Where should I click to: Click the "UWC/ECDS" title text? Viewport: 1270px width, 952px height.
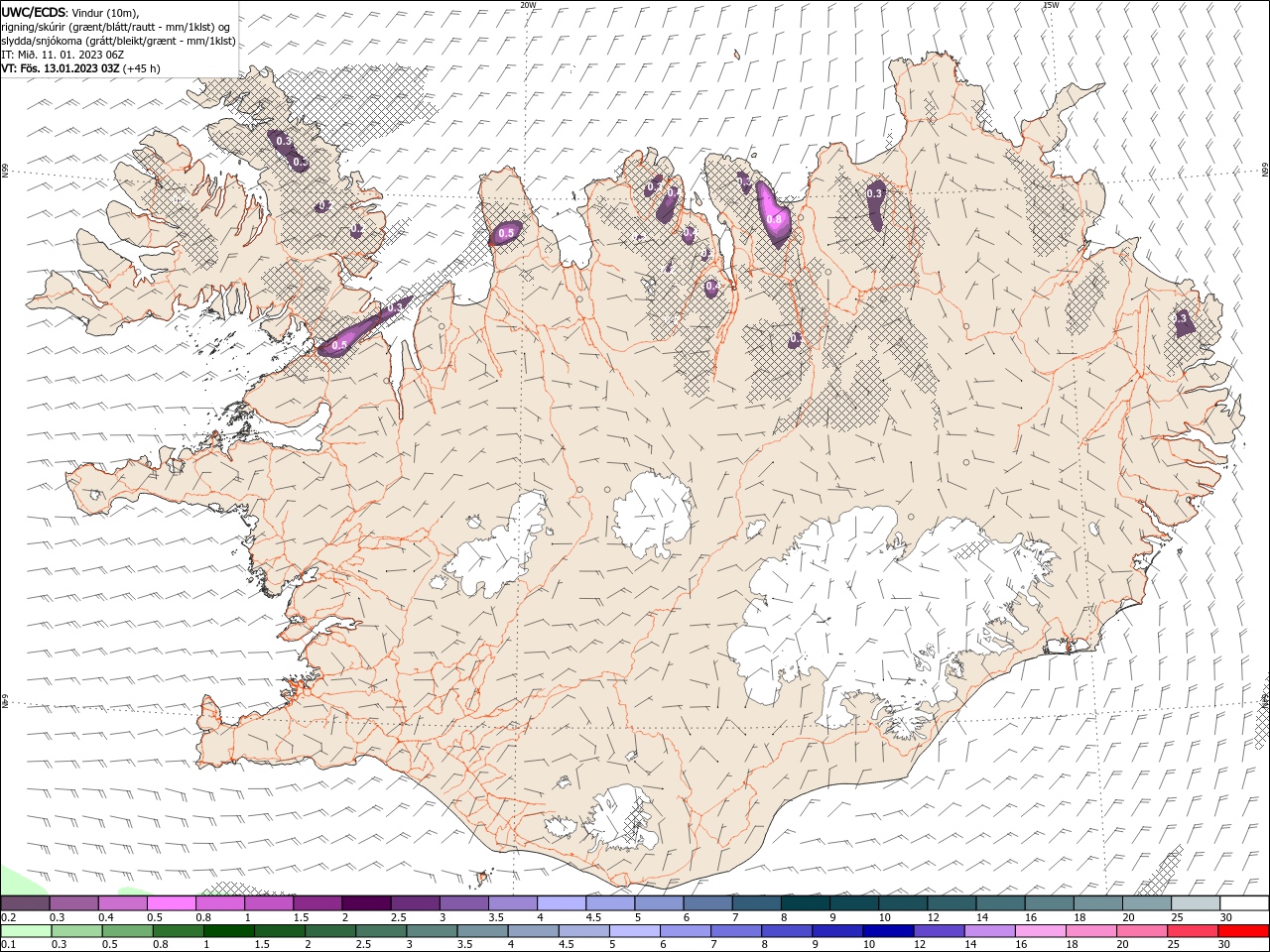[33, 12]
